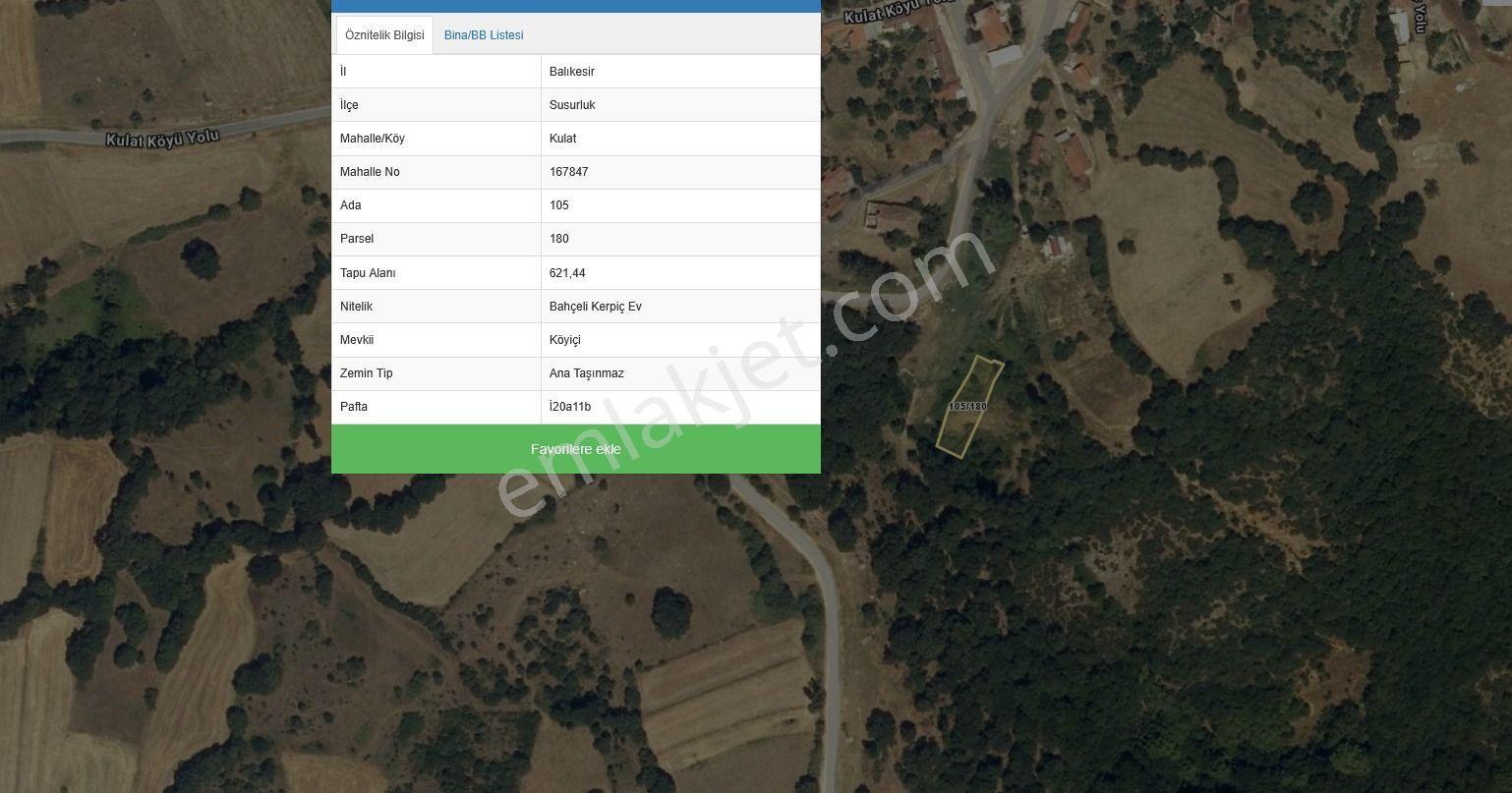Click the İl field label
The width and height of the screenshot is (1512, 793).
point(343,72)
